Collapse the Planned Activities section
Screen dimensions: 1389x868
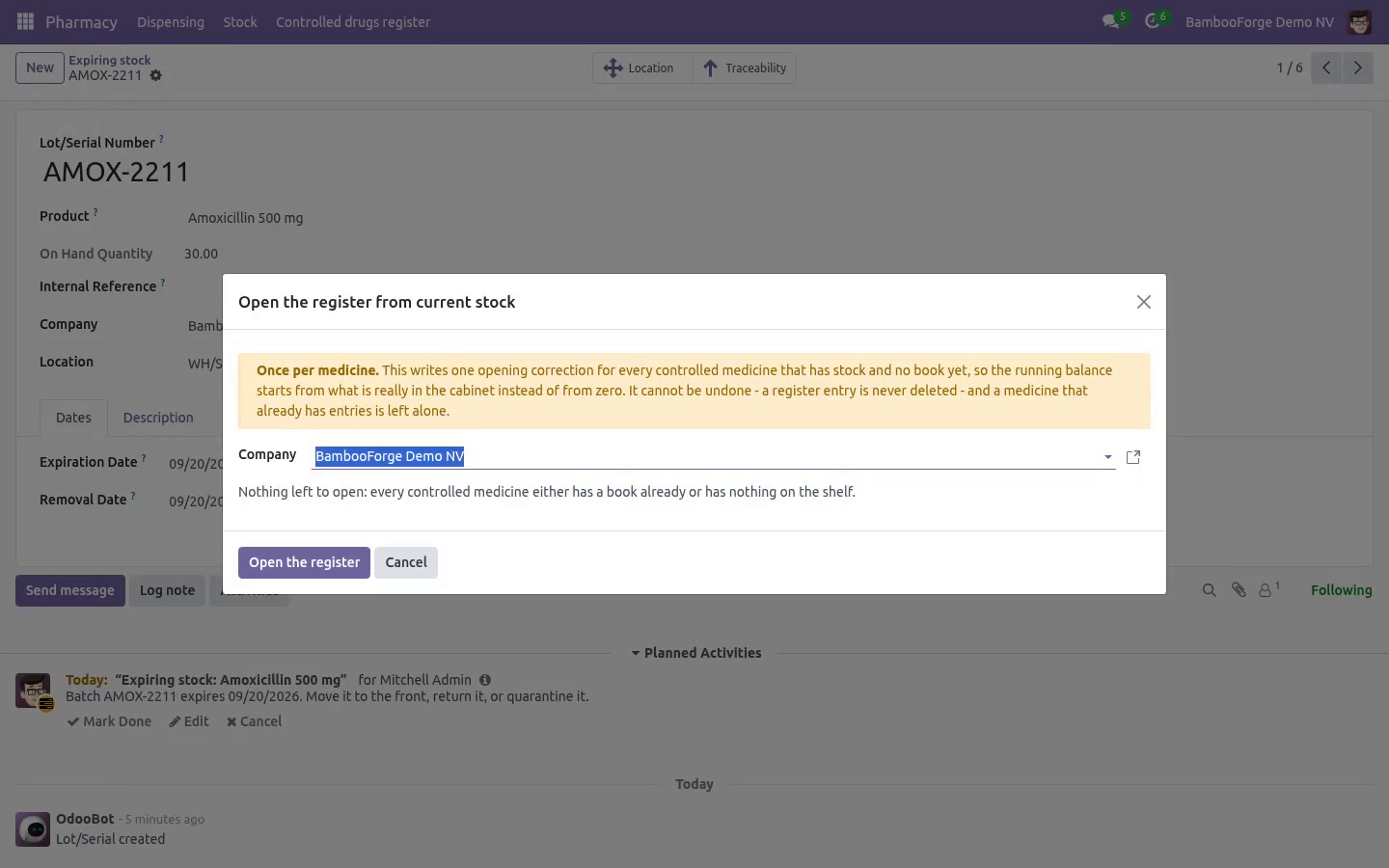695,653
